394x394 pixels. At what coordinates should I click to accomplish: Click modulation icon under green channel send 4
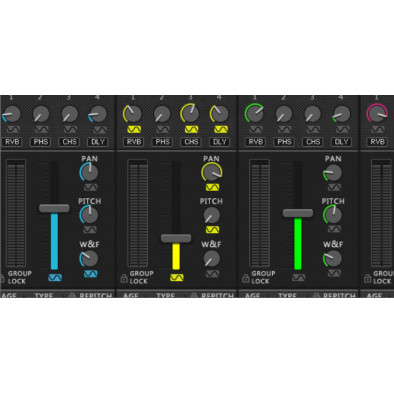point(342,129)
